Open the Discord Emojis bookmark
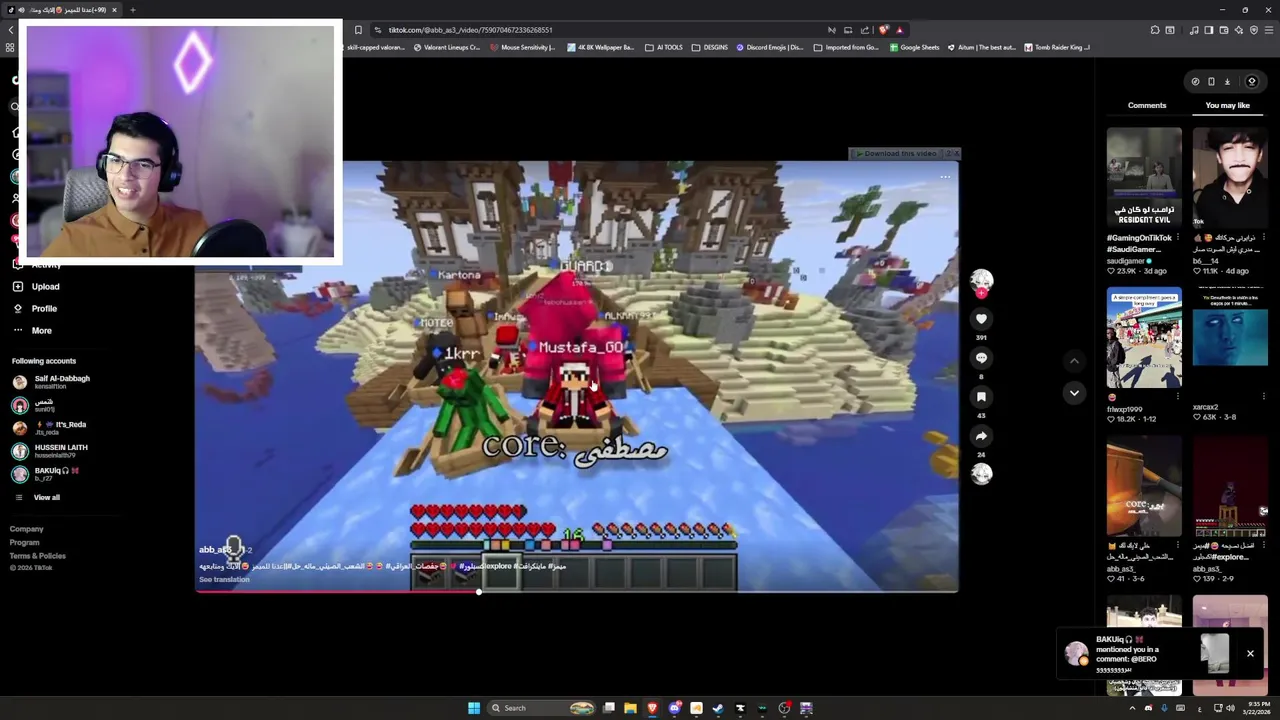Image resolution: width=1280 pixels, height=720 pixels. click(770, 47)
